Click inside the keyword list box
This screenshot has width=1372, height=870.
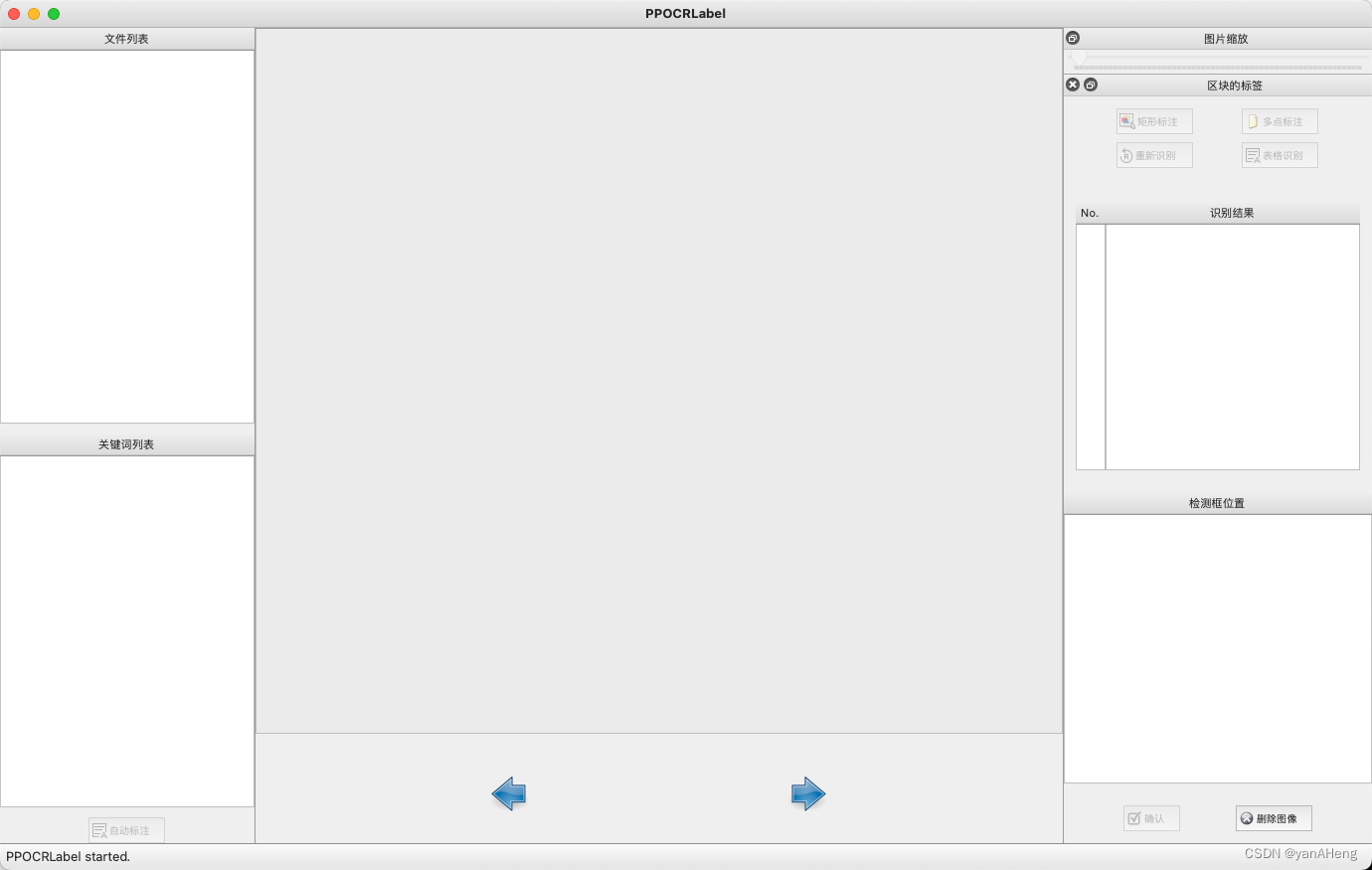point(127,631)
